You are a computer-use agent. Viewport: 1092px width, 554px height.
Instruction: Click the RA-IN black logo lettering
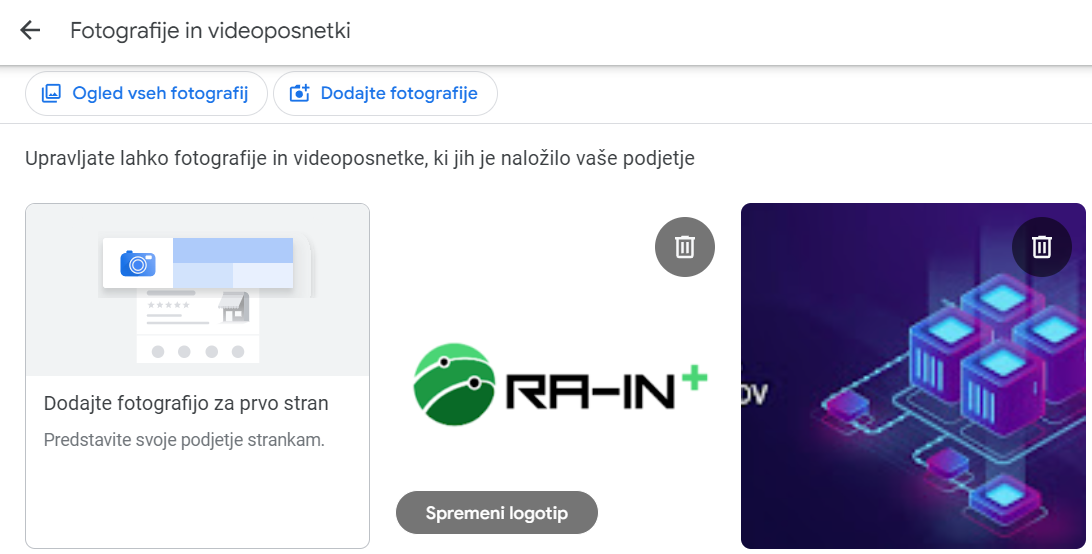click(x=588, y=393)
